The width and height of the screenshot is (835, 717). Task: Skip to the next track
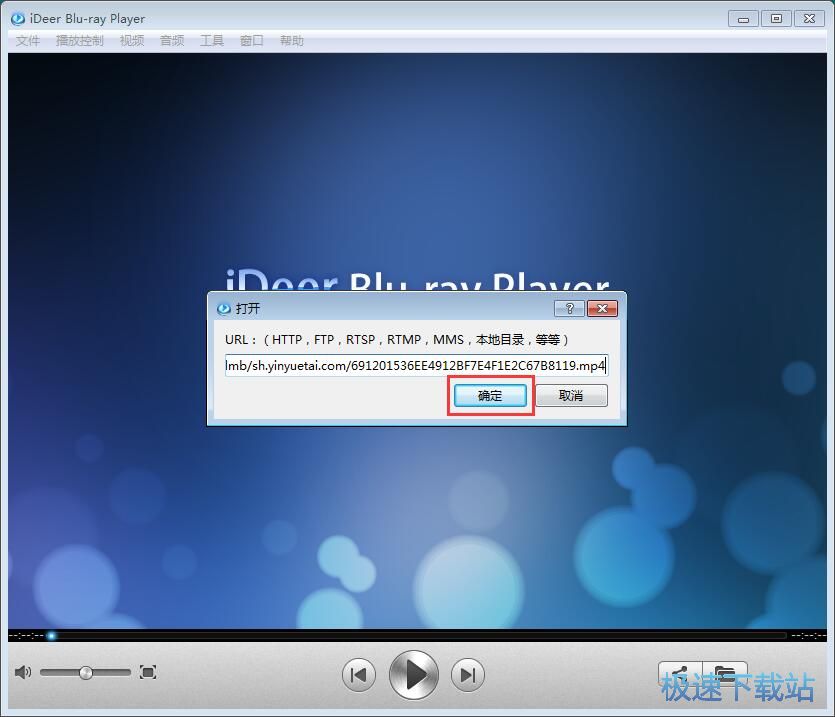[x=468, y=675]
